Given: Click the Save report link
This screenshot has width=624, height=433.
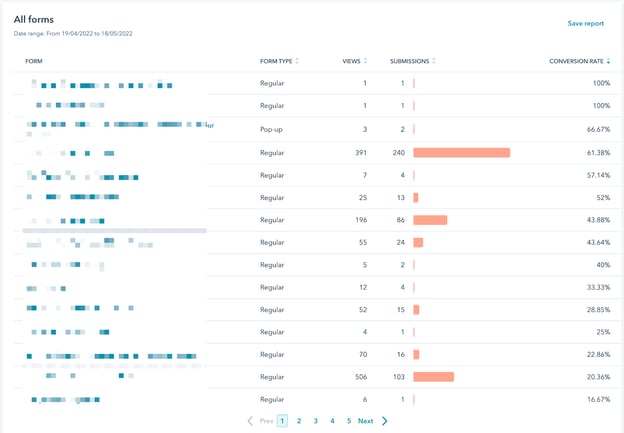Looking at the screenshot, I should click(585, 23).
